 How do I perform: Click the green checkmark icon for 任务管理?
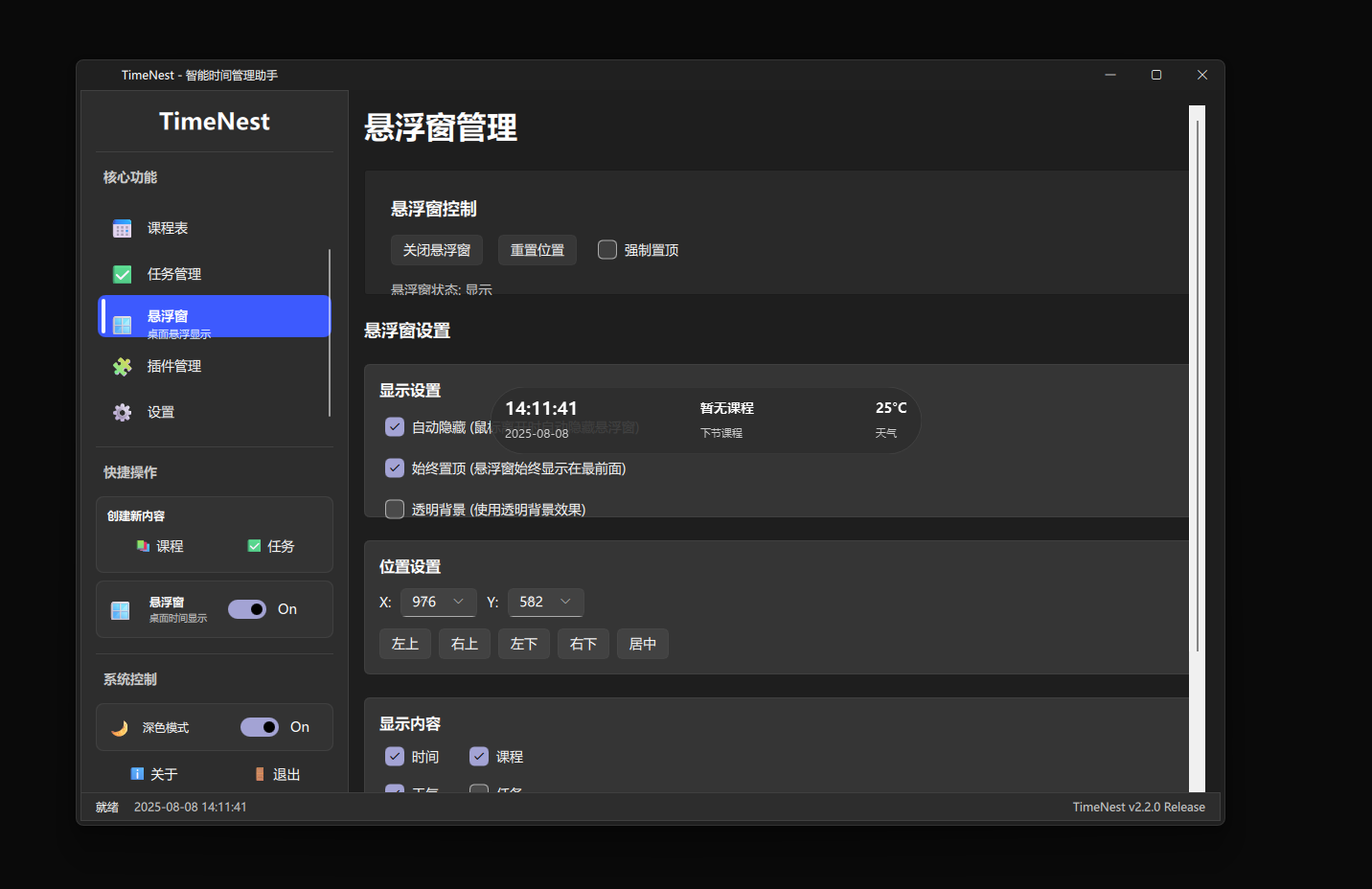[122, 275]
